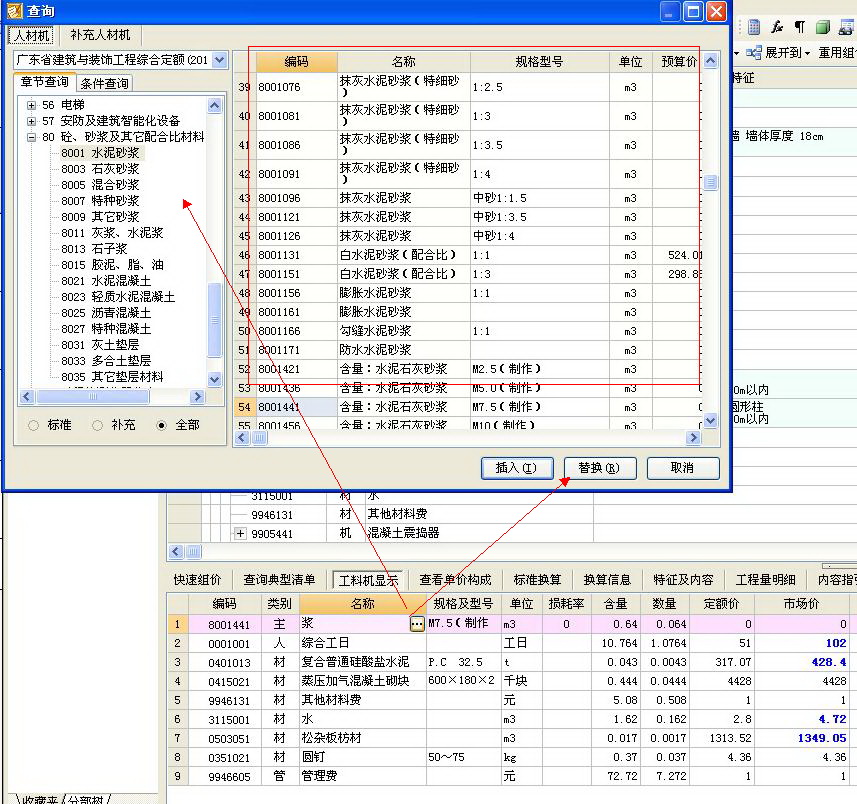Click the 综合工日 cell in row 0001001
The height and width of the screenshot is (804, 857).
[x=362, y=643]
